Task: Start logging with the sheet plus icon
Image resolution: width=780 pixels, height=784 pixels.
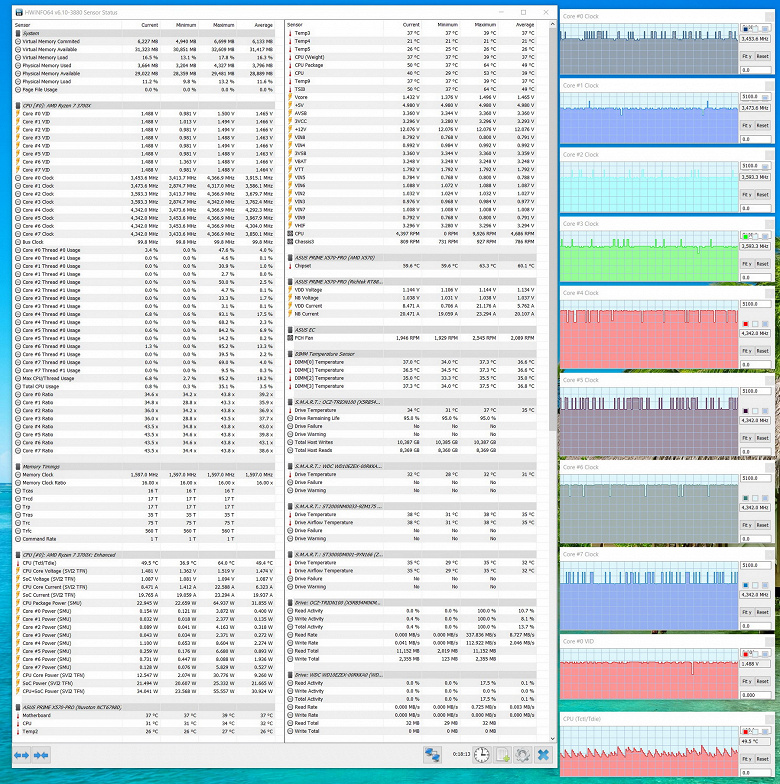Action: [502, 754]
